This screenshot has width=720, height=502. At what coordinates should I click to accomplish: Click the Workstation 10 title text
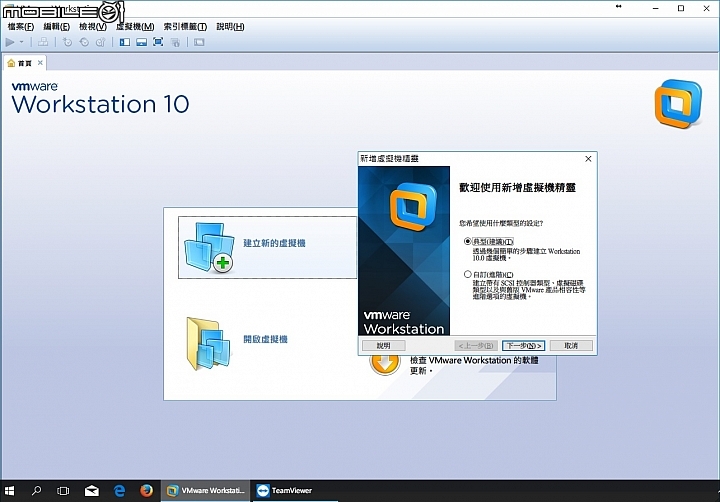coord(101,104)
